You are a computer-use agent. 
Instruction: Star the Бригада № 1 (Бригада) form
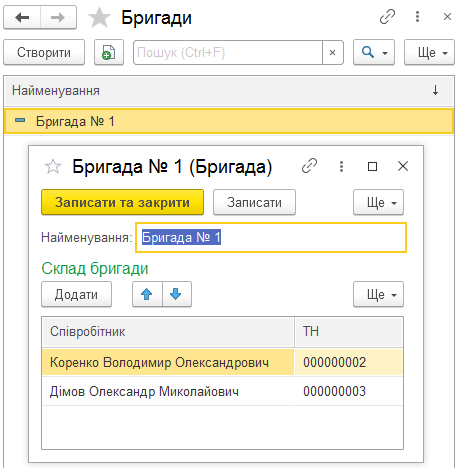tap(53, 166)
